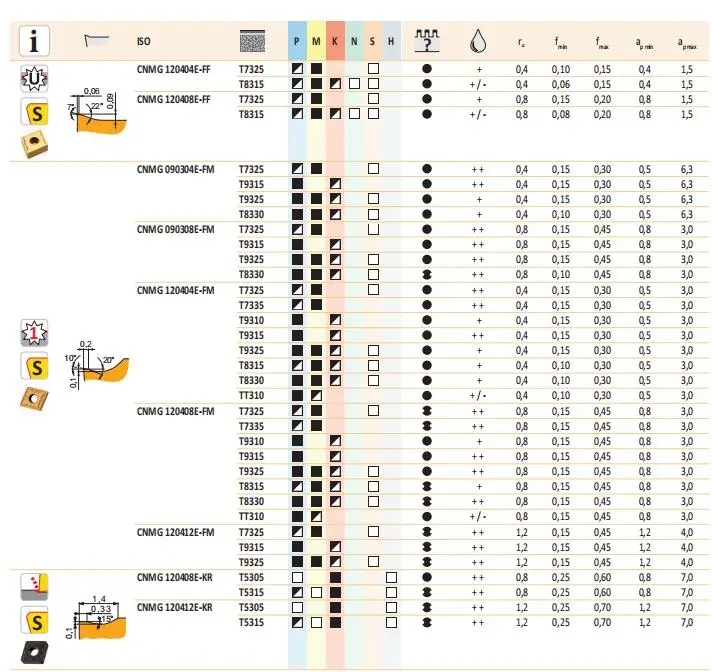
Task: Toggle the S checkbox in CNMG 120404E-FF T7325 row
Action: point(373,69)
